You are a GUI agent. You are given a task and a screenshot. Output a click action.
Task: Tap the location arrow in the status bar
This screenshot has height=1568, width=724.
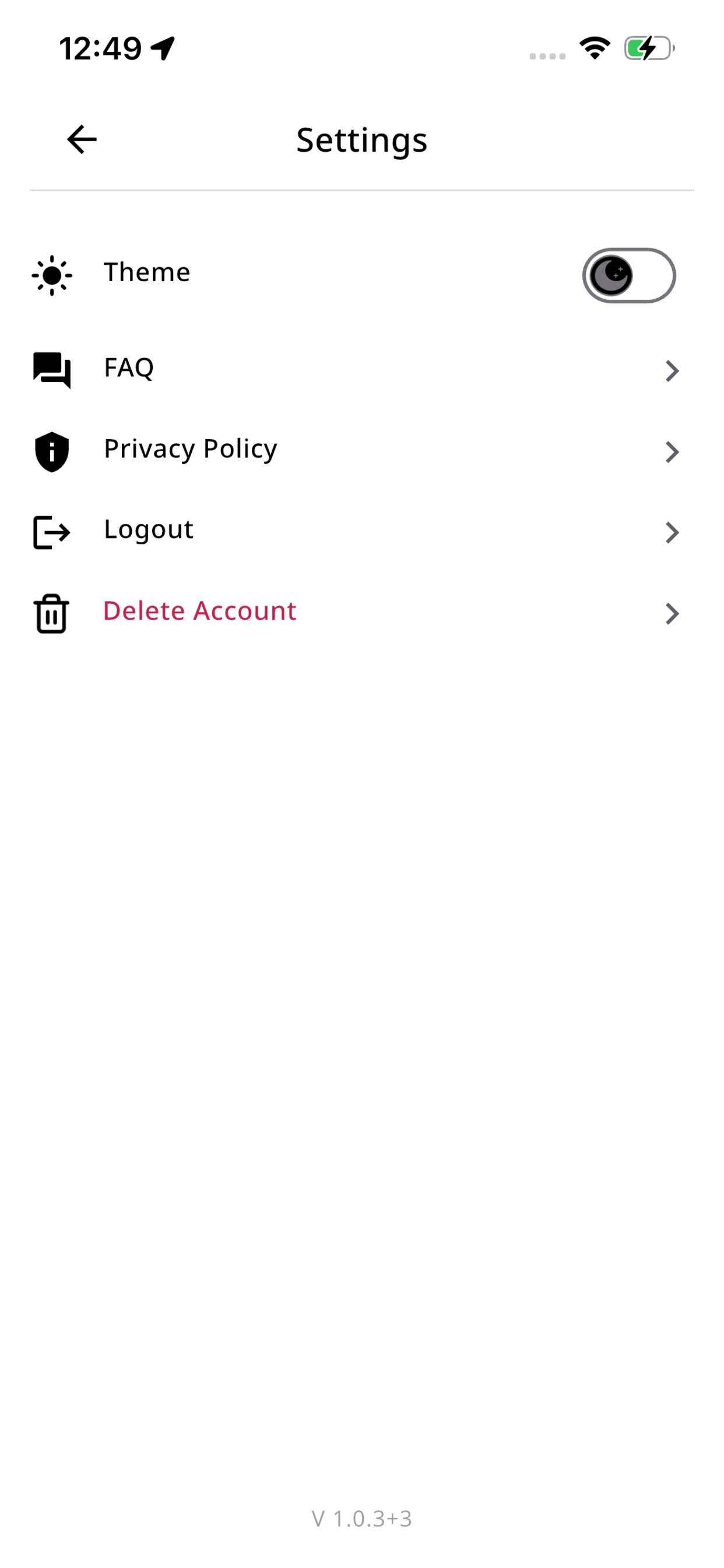coord(163,48)
